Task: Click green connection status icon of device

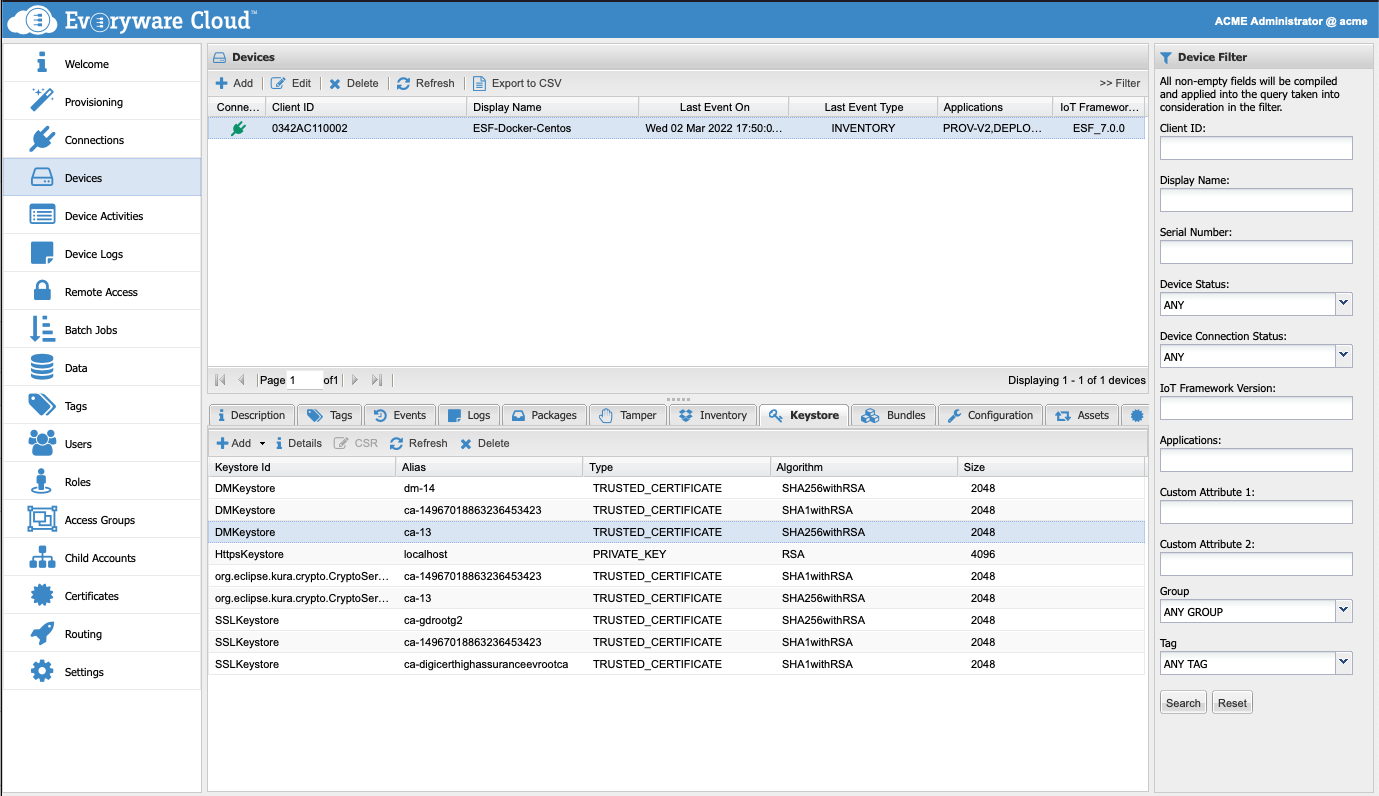Action: 238,128
